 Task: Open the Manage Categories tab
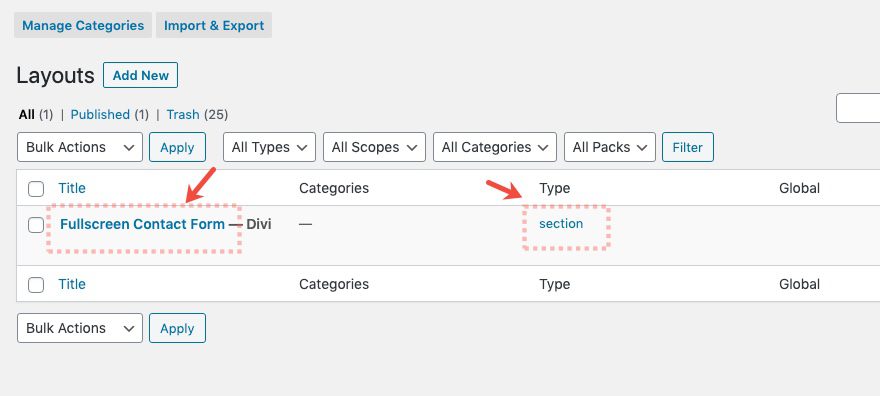pos(83,25)
